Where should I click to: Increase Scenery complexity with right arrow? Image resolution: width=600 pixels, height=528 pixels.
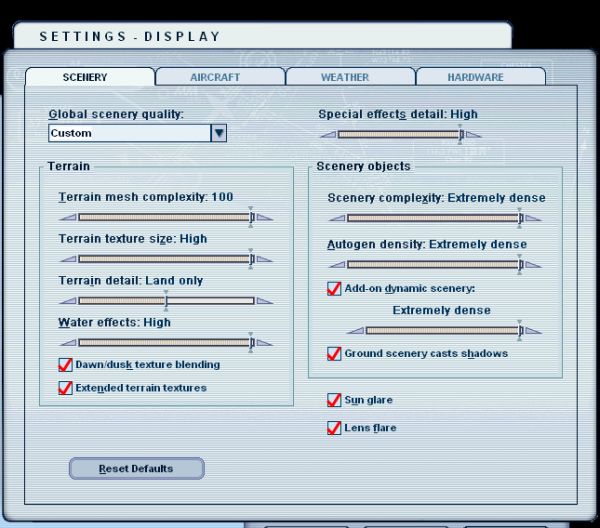pos(533,218)
